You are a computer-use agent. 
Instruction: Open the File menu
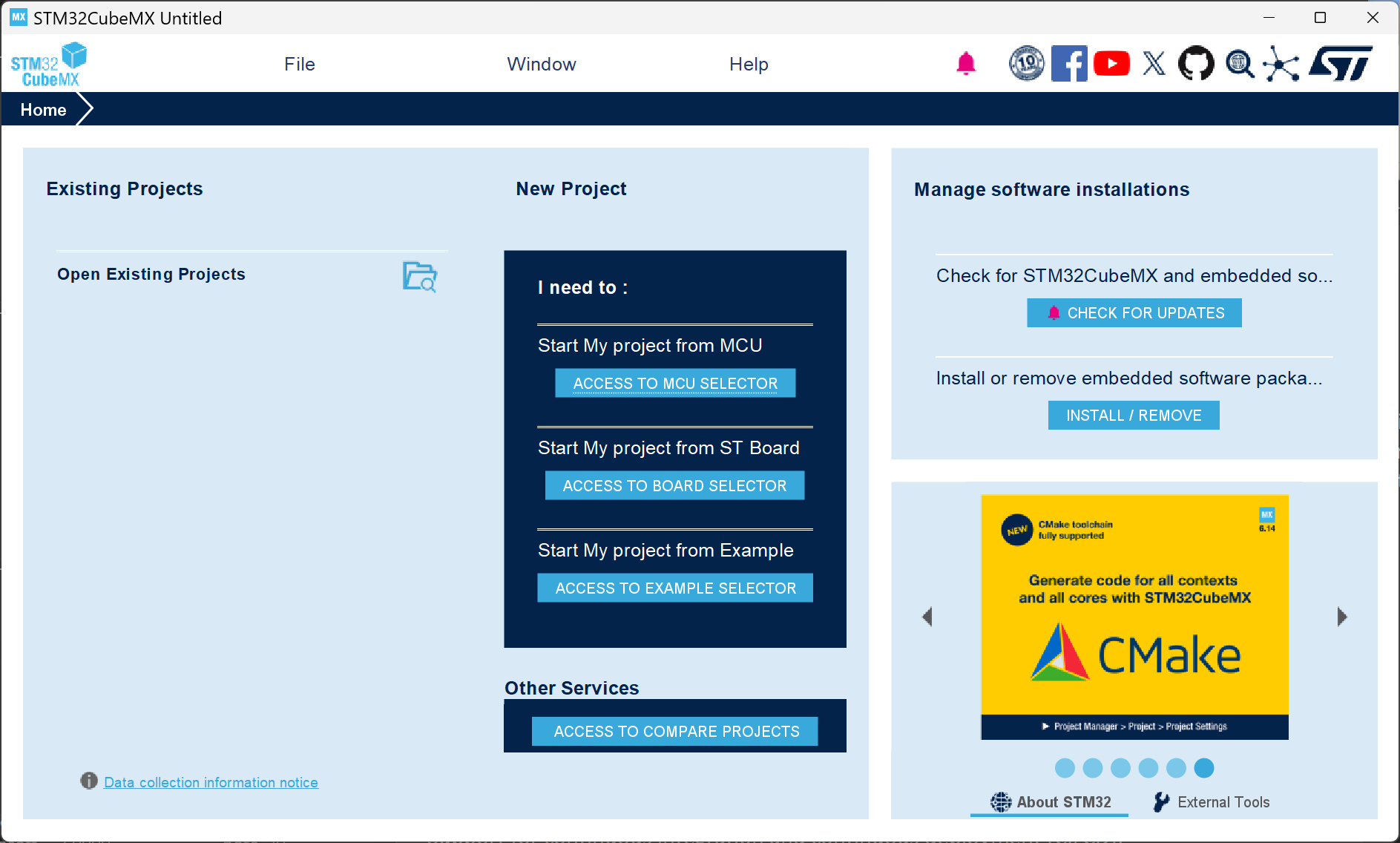(x=299, y=65)
